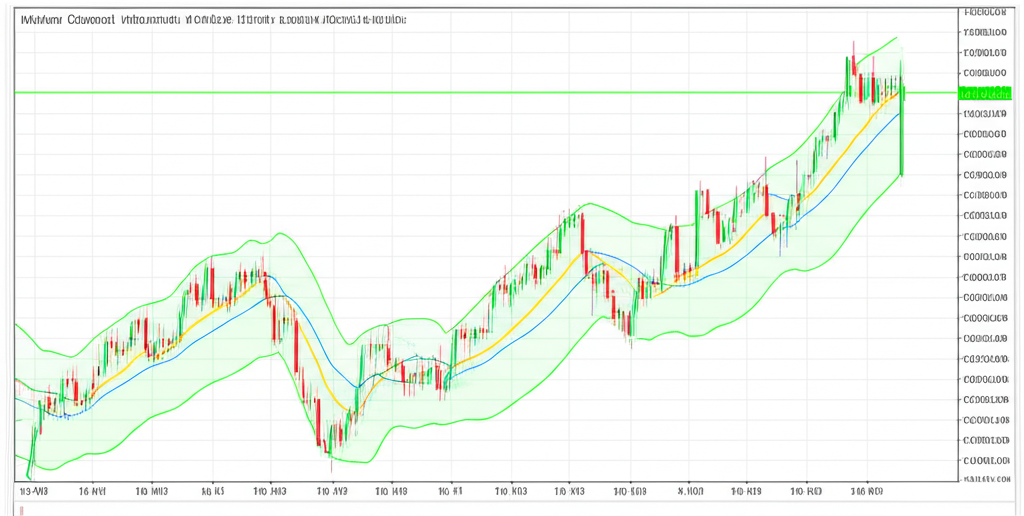Click the green current price label on price axis
Image resolution: width=1024 pixels, height=516 pixels.
(x=984, y=93)
